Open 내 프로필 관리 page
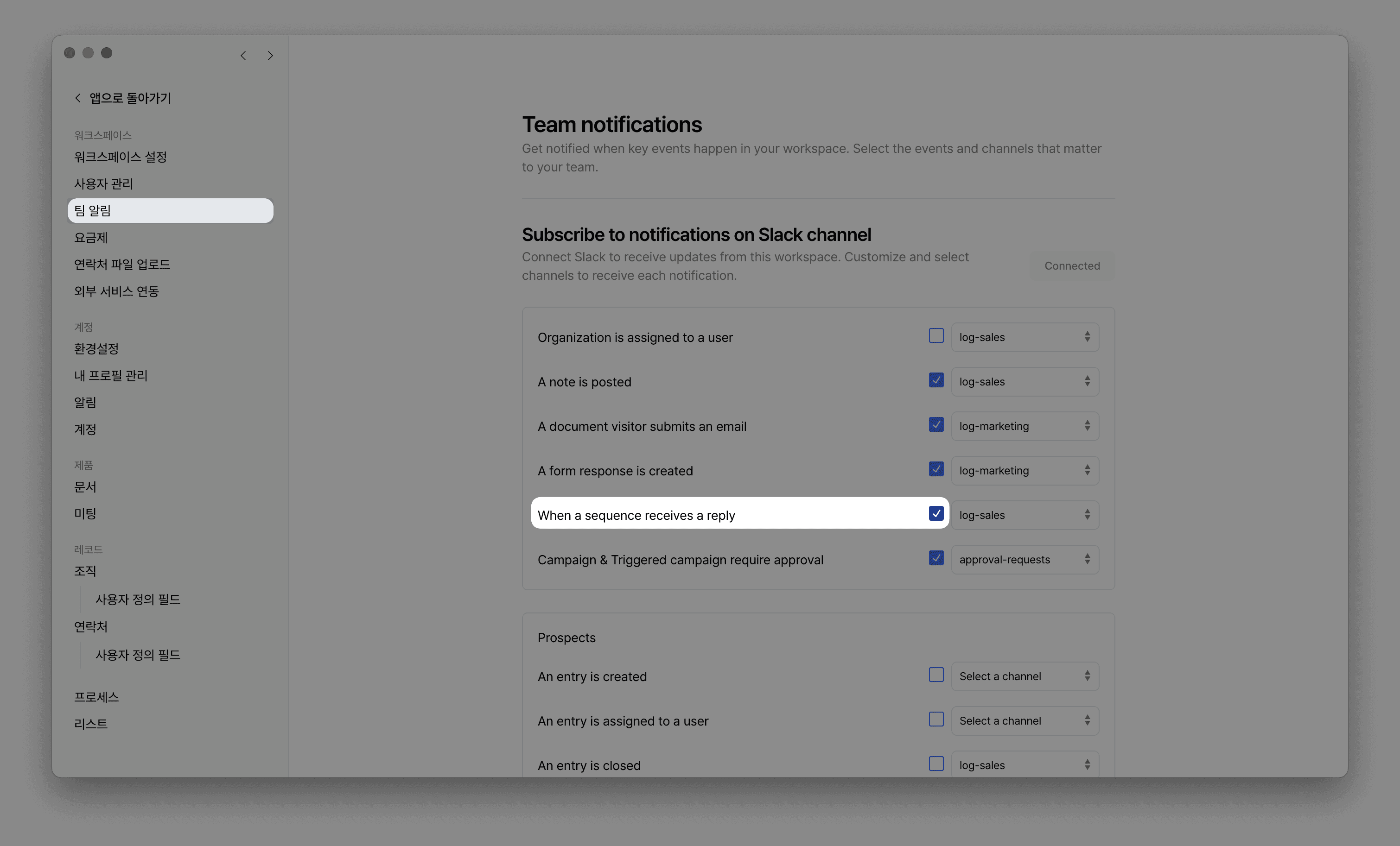Viewport: 1400px width, 846px height. [x=111, y=376]
